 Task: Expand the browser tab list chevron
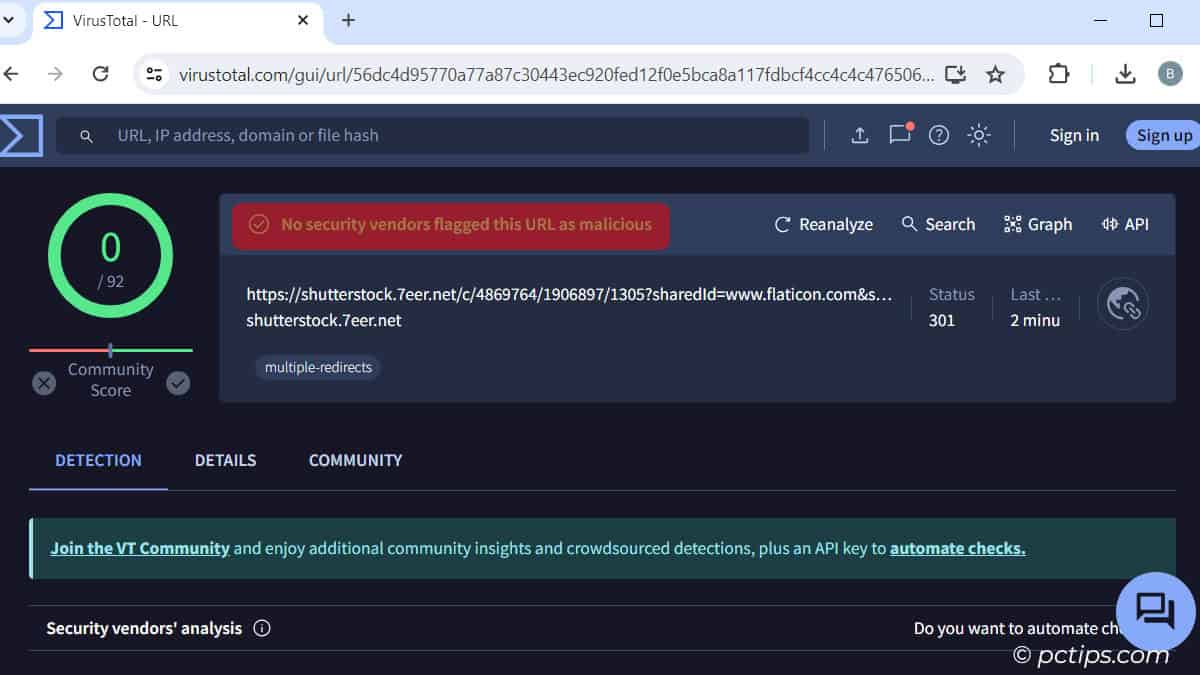(8, 20)
